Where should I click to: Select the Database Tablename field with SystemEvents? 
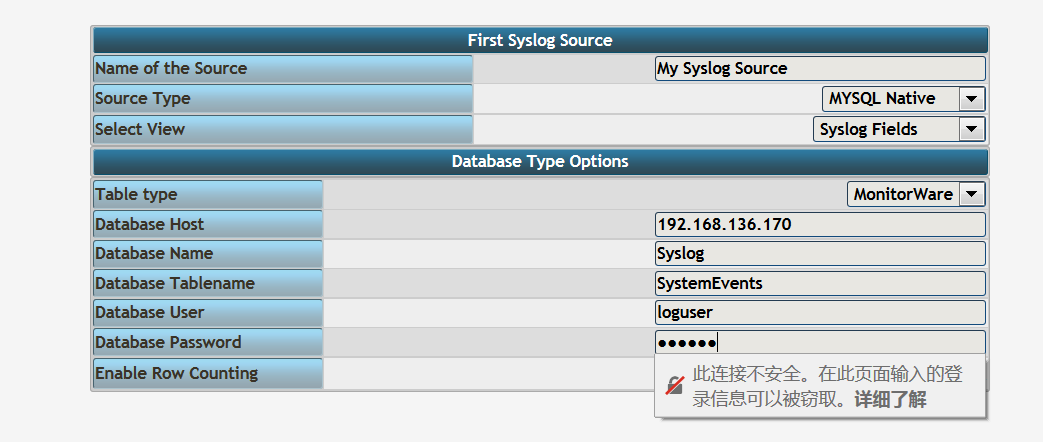click(819, 283)
